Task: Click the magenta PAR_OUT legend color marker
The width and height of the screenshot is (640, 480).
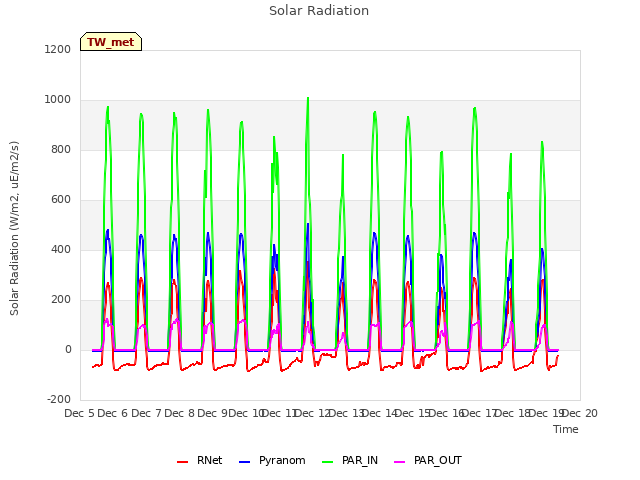Action: point(400,462)
